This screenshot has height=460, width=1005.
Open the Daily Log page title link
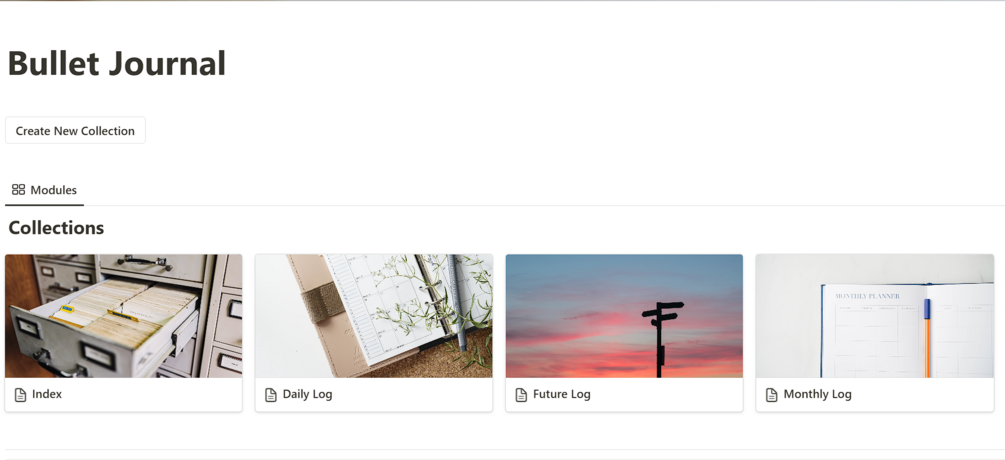308,394
